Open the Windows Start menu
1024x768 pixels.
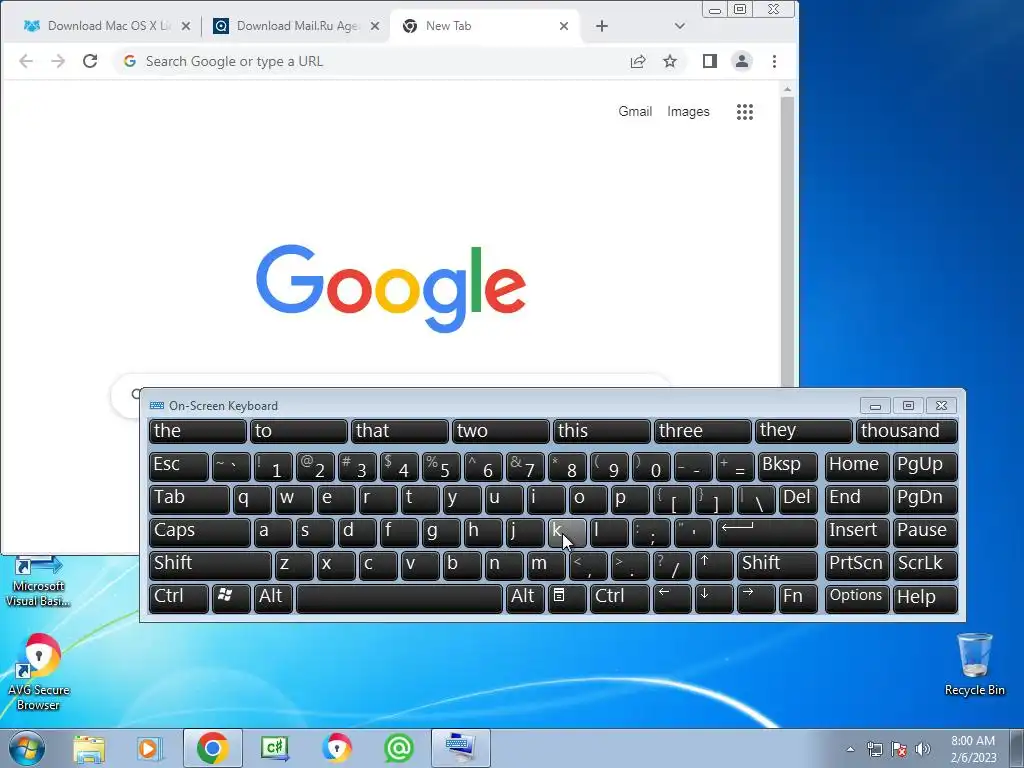(27, 748)
